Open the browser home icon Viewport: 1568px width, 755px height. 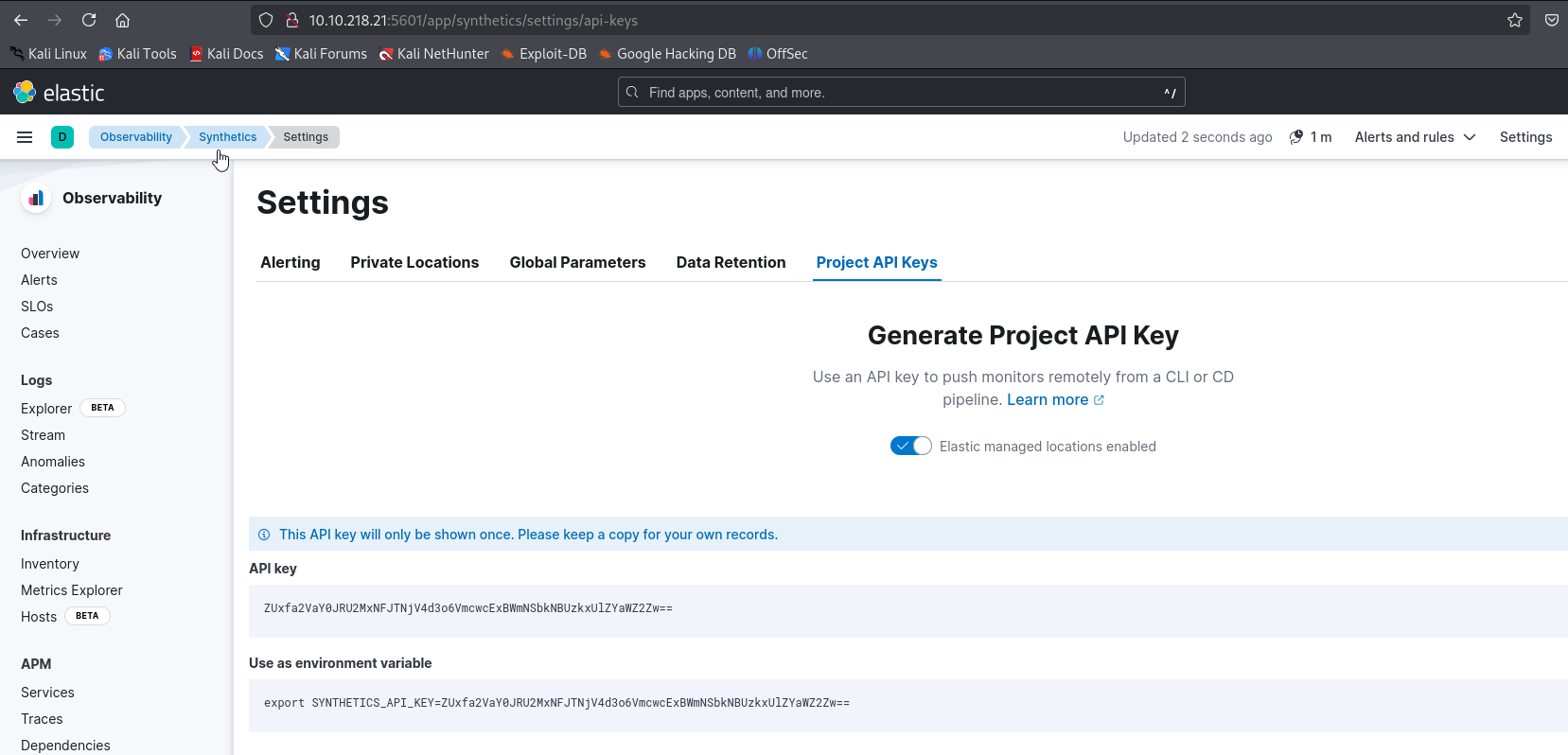122,20
